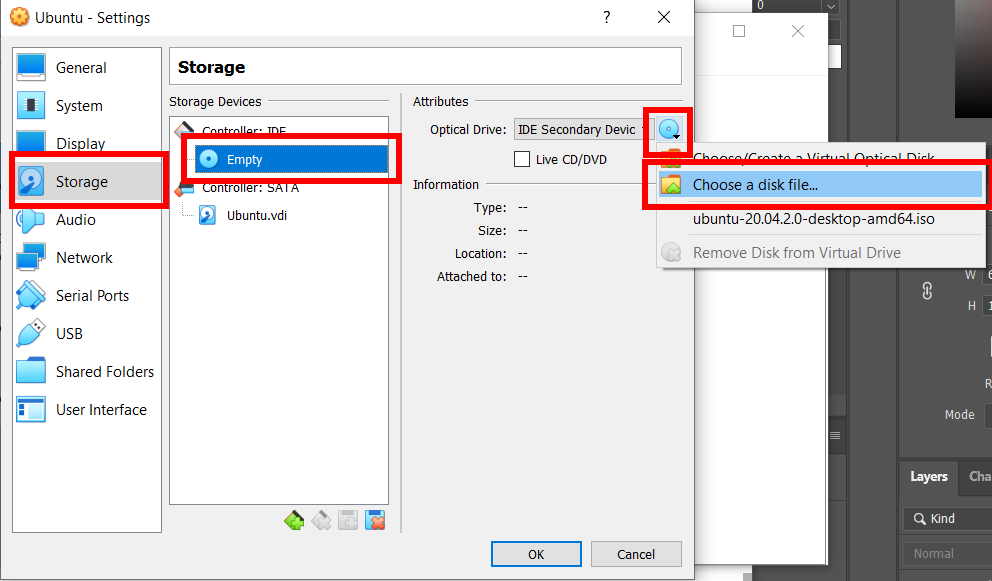Open the Display settings category
The width and height of the screenshot is (992, 581).
pos(87,142)
